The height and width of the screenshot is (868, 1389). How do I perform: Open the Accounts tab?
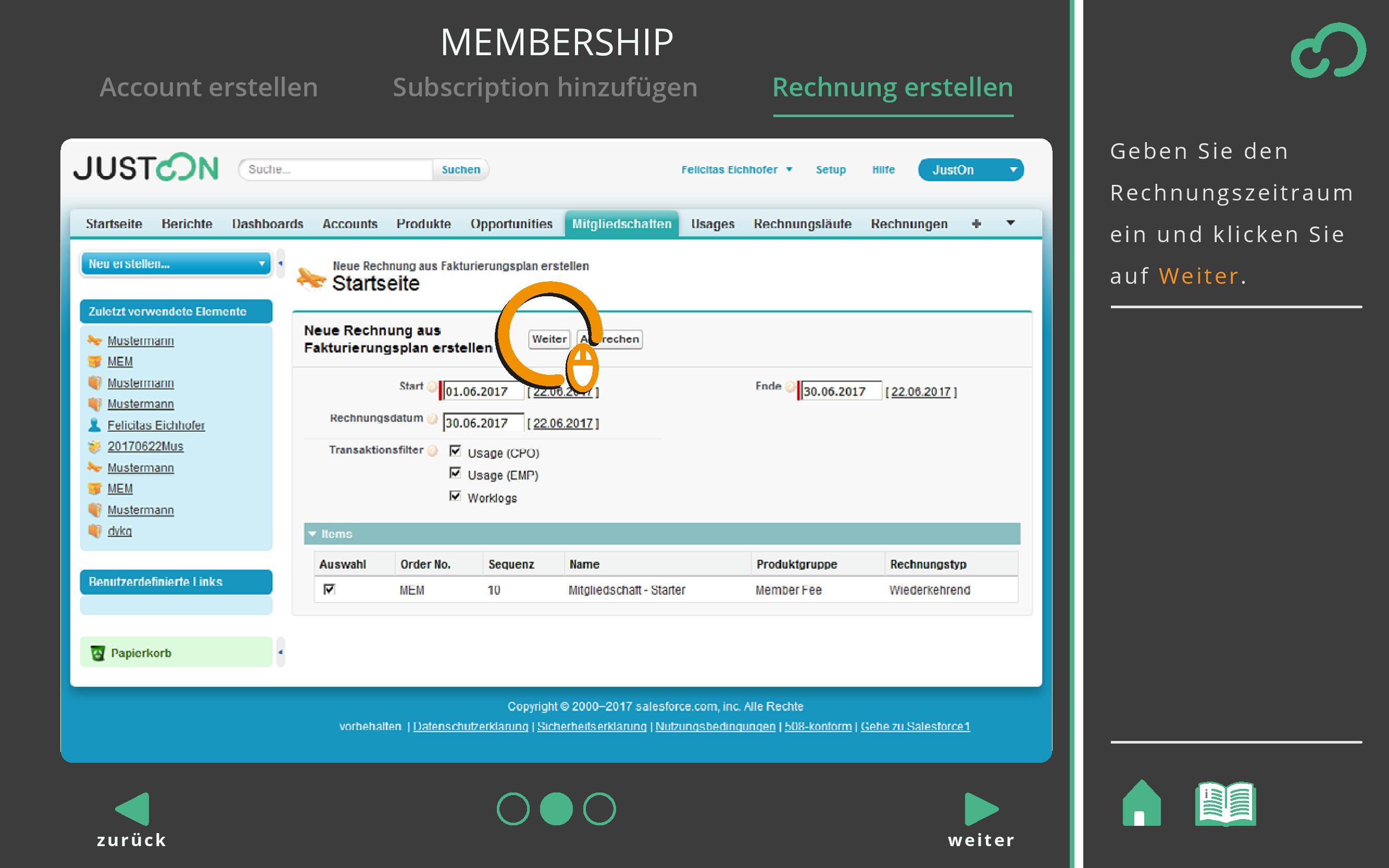(349, 224)
